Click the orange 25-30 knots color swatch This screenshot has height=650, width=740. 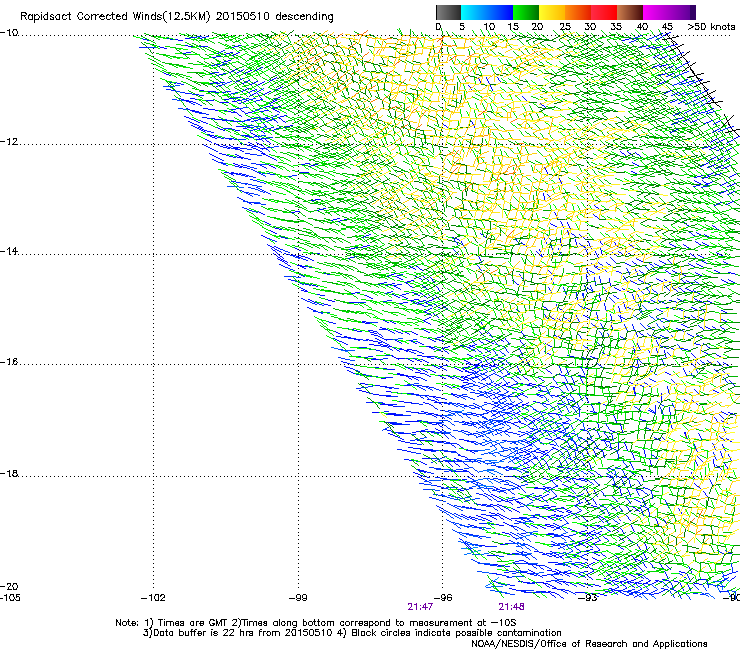[577, 12]
